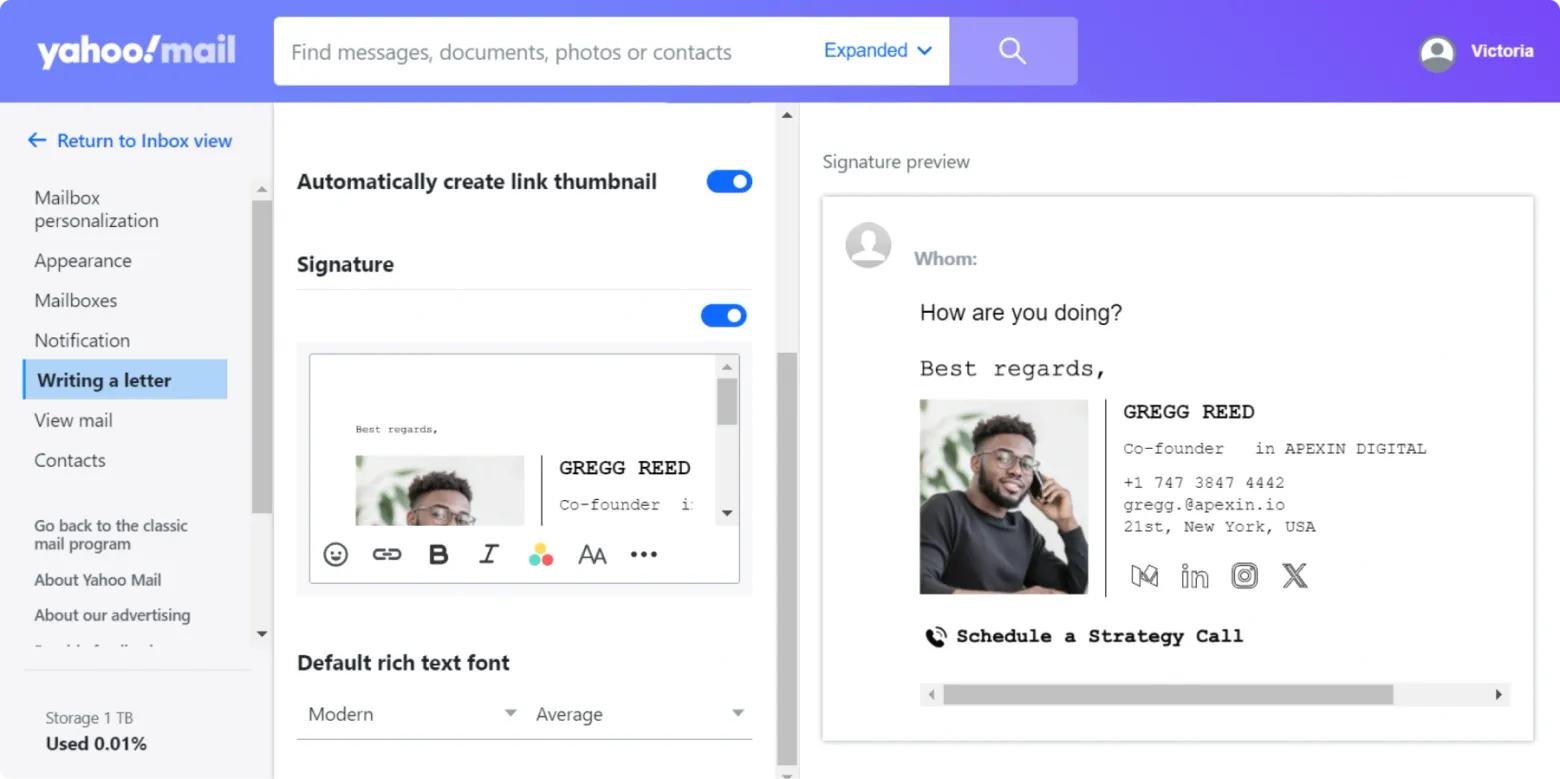This screenshot has width=1560, height=779.
Task: Open the Modern font dropdown
Action: pos(410,714)
